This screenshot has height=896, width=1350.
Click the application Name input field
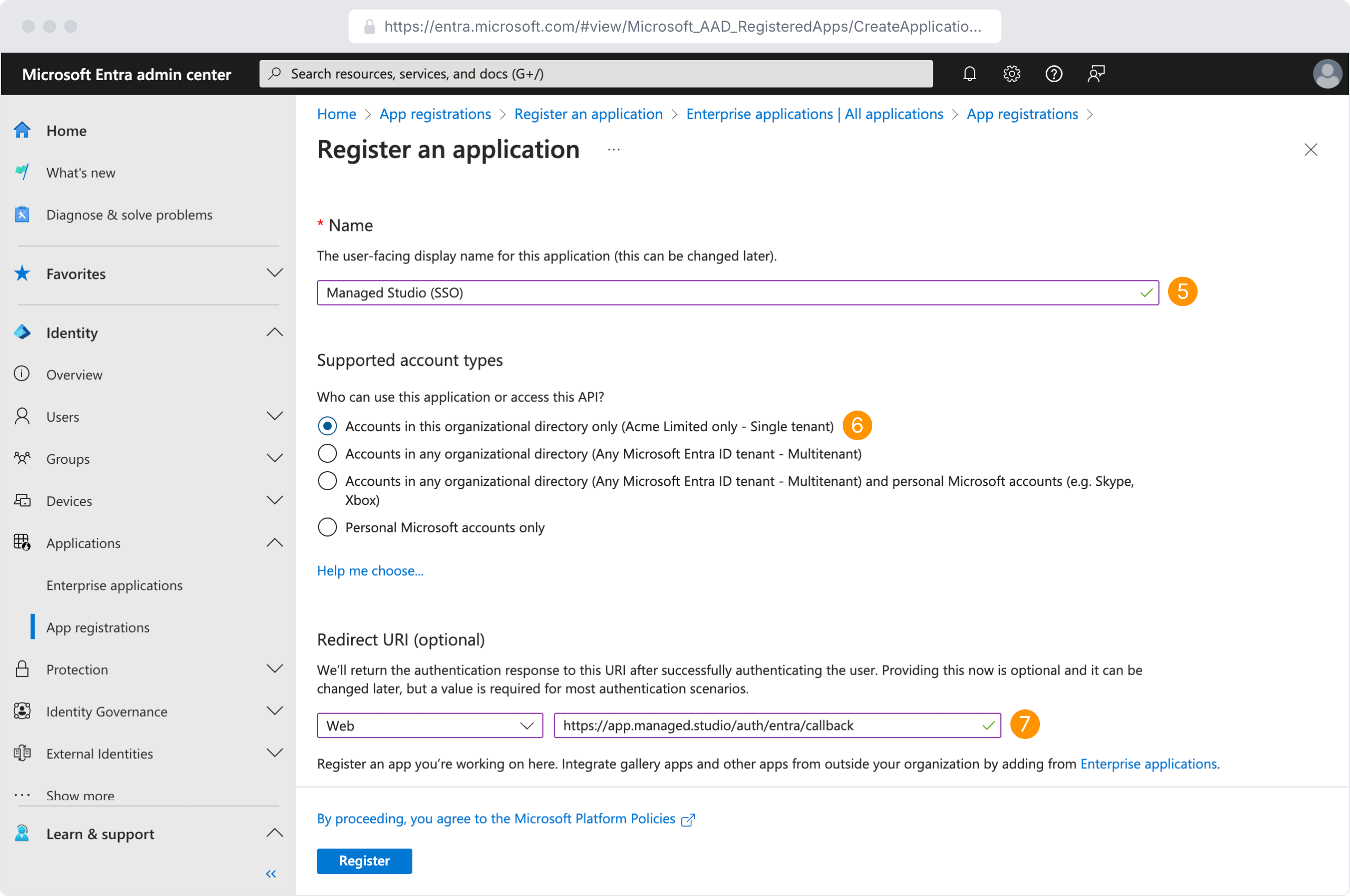pyautogui.click(x=726, y=293)
